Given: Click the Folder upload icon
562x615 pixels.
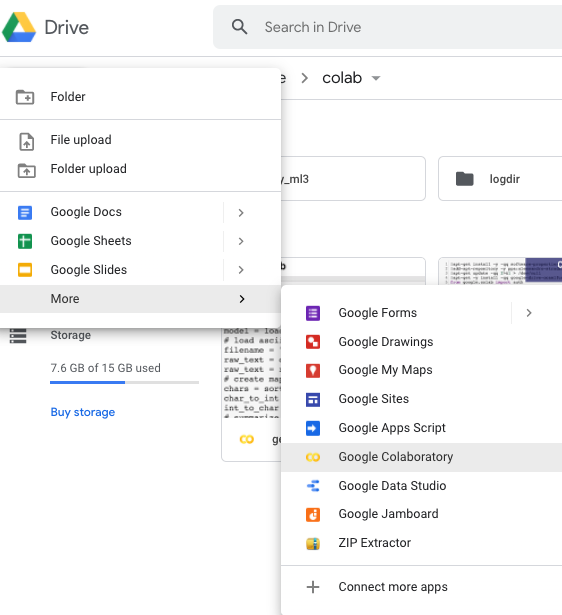Looking at the screenshot, I should [x=26, y=171].
